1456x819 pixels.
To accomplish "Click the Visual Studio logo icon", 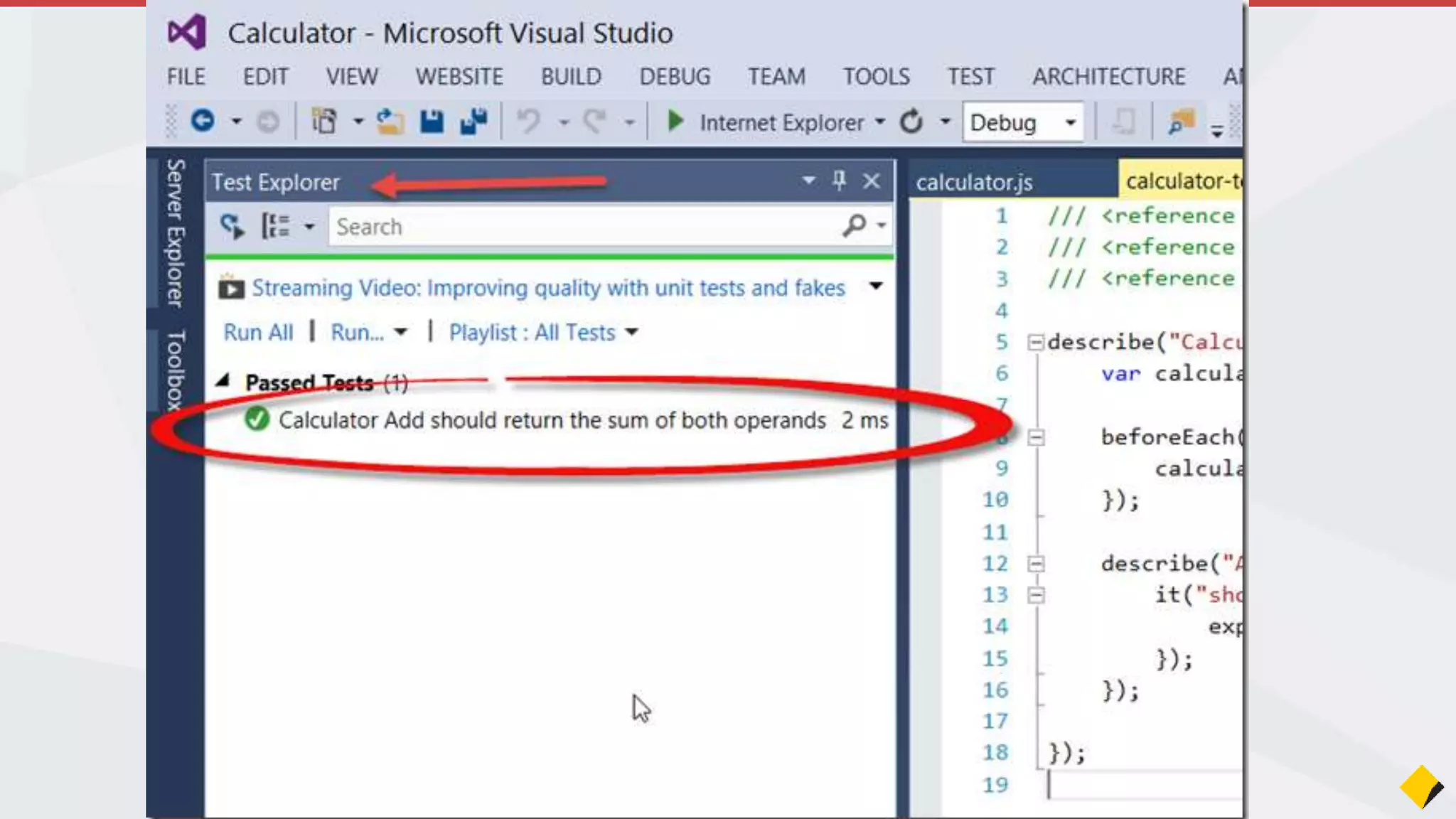I will tap(186, 32).
